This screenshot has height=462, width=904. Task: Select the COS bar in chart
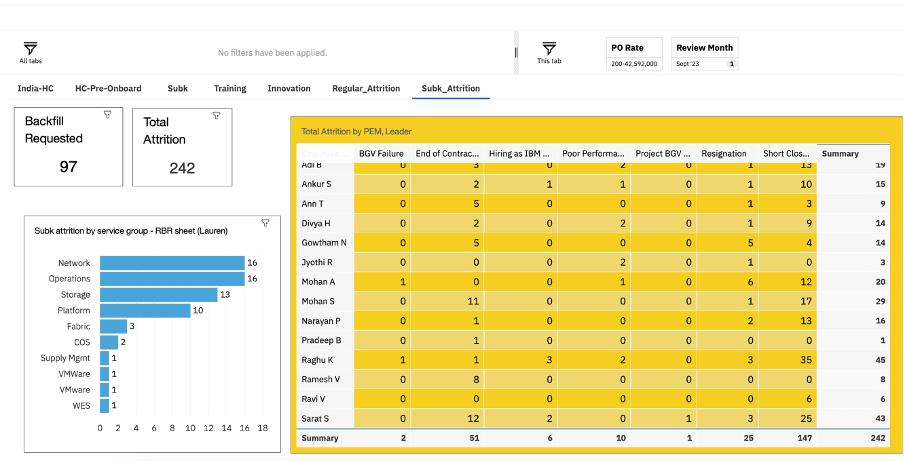click(x=109, y=343)
